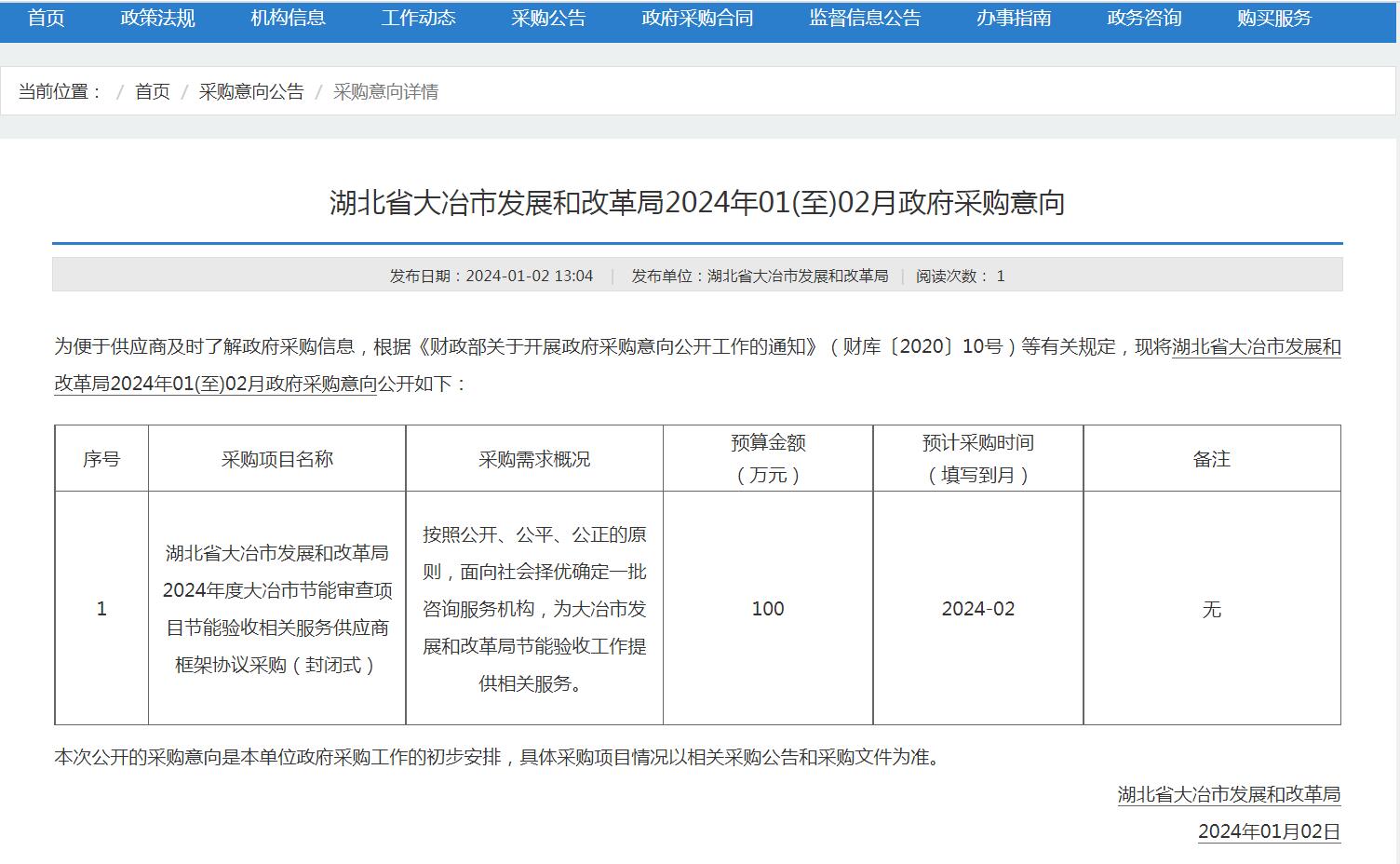Select 政策法规 in the top navigation

click(x=157, y=19)
